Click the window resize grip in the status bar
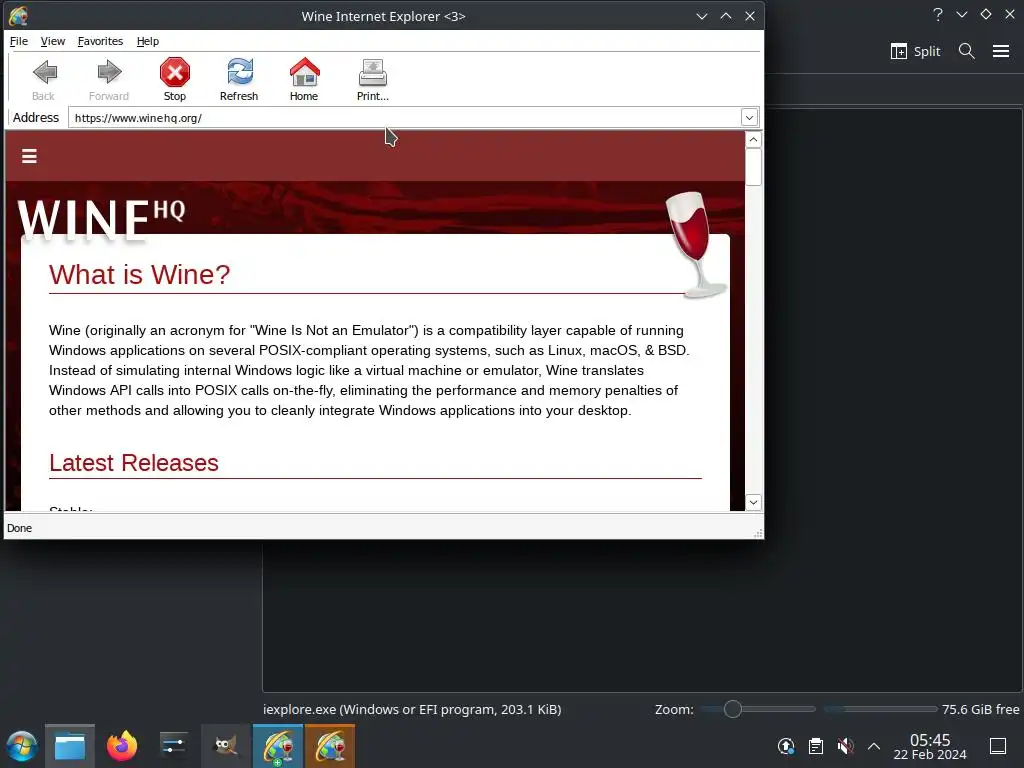 [x=758, y=533]
